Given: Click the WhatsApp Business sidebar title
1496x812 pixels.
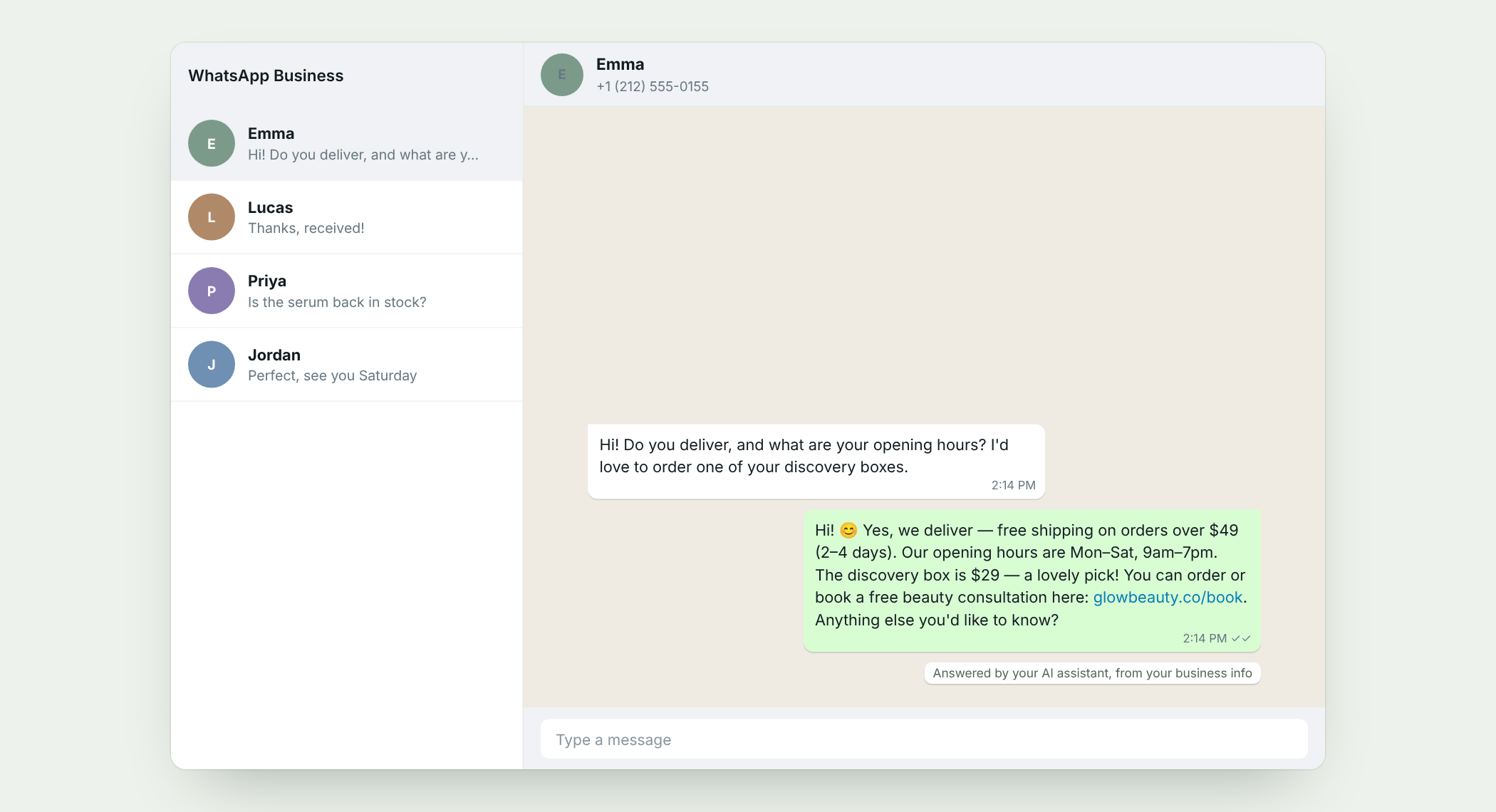Looking at the screenshot, I should click(266, 76).
